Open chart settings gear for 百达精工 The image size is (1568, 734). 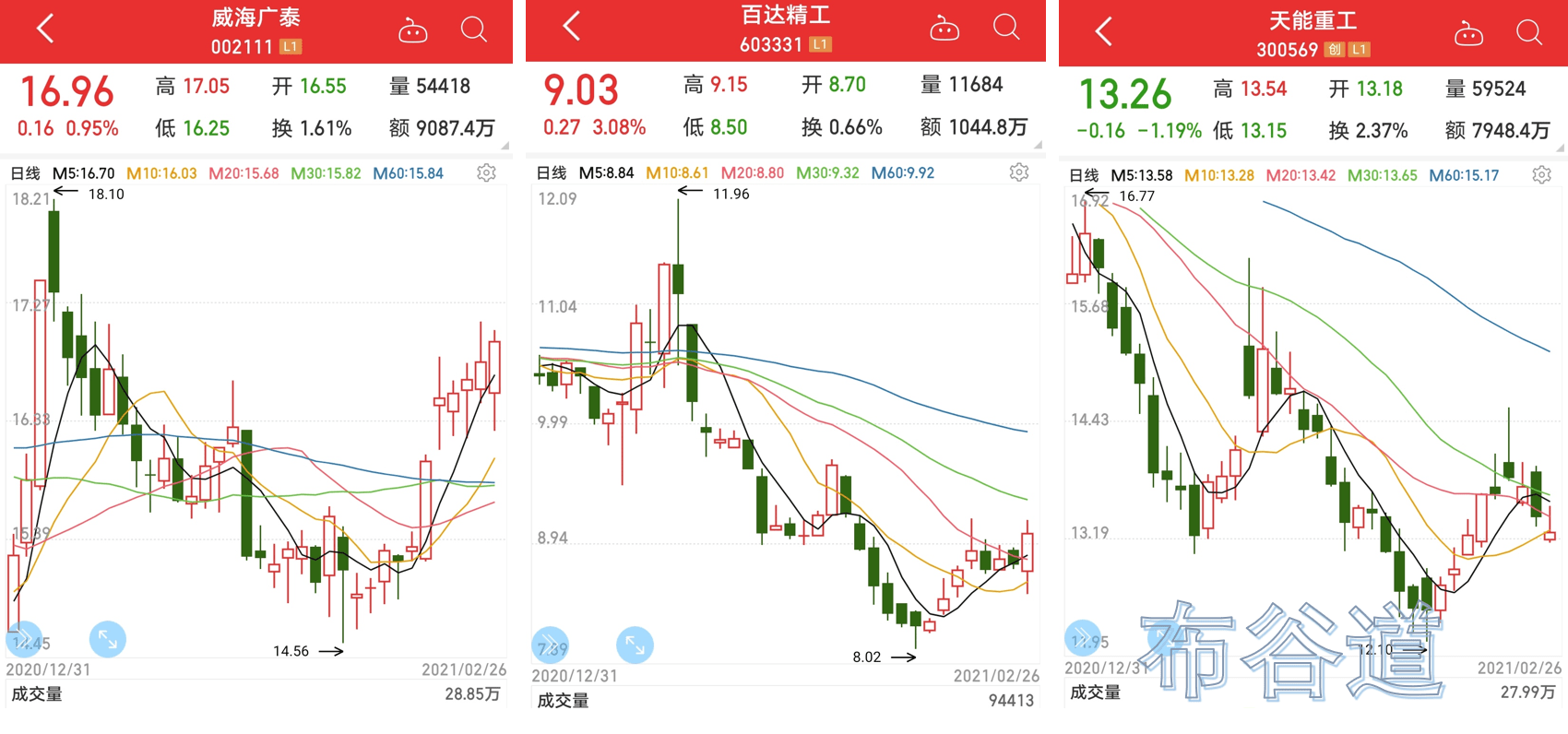(x=1018, y=172)
